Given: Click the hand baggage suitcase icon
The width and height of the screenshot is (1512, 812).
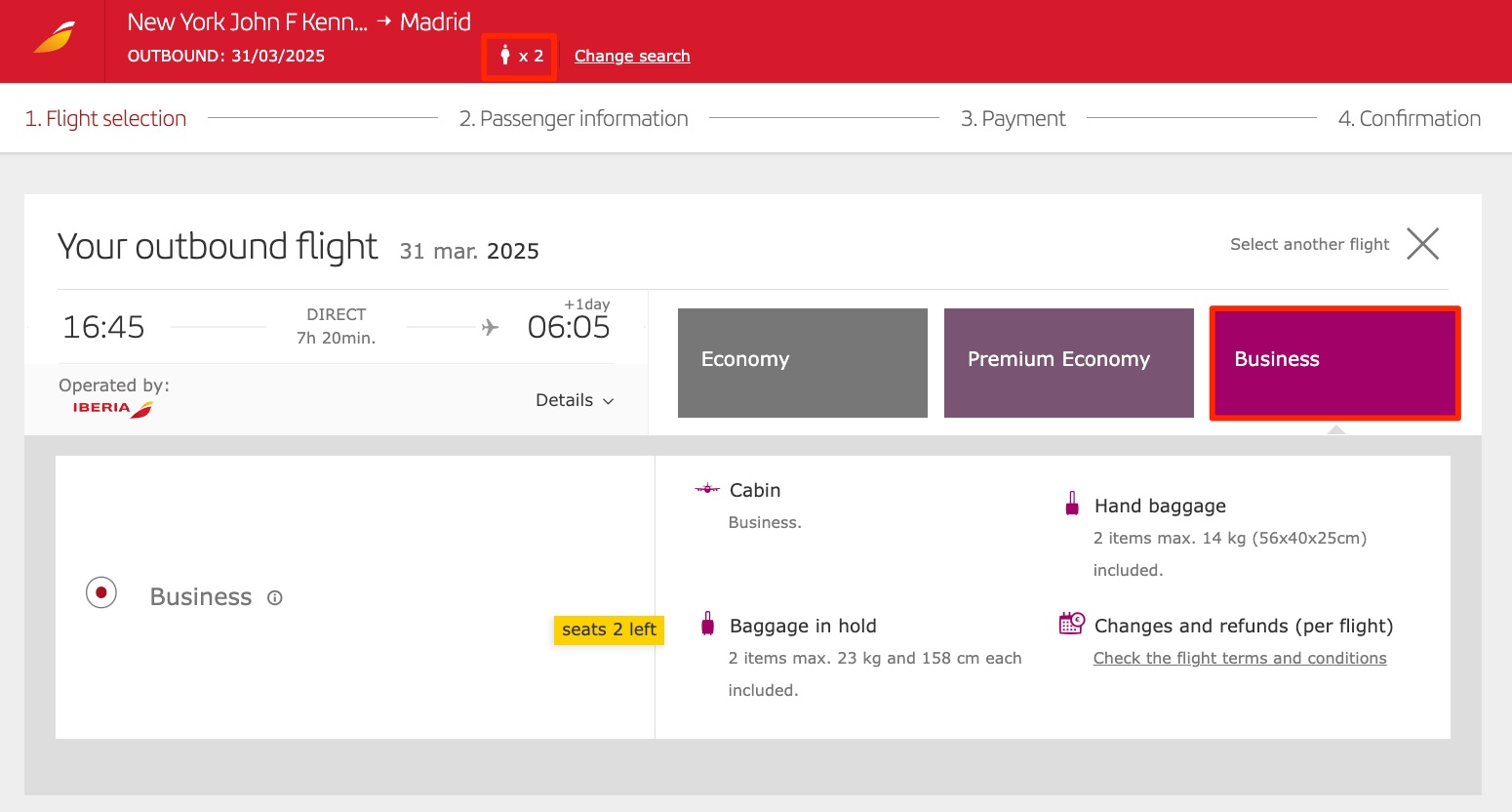Looking at the screenshot, I should 1071,503.
